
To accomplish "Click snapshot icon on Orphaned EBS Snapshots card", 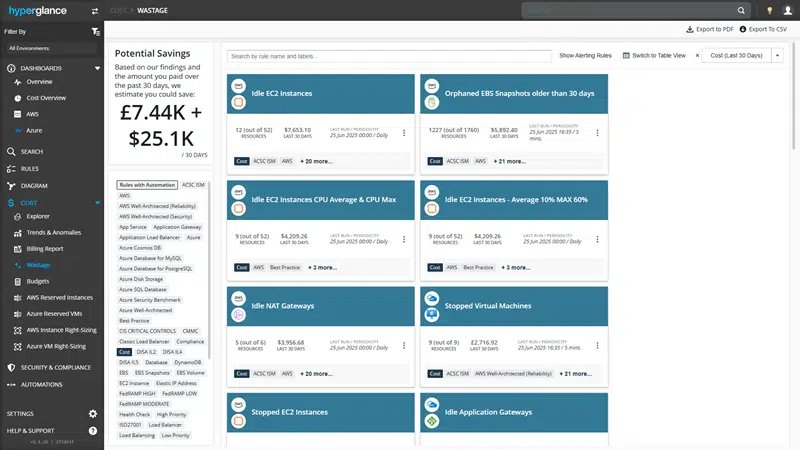I will [432, 103].
